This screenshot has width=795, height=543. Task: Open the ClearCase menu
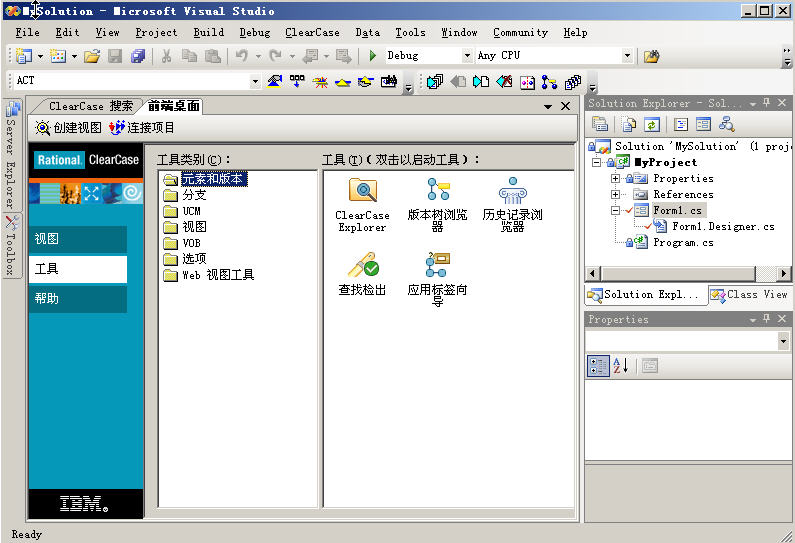pos(312,32)
